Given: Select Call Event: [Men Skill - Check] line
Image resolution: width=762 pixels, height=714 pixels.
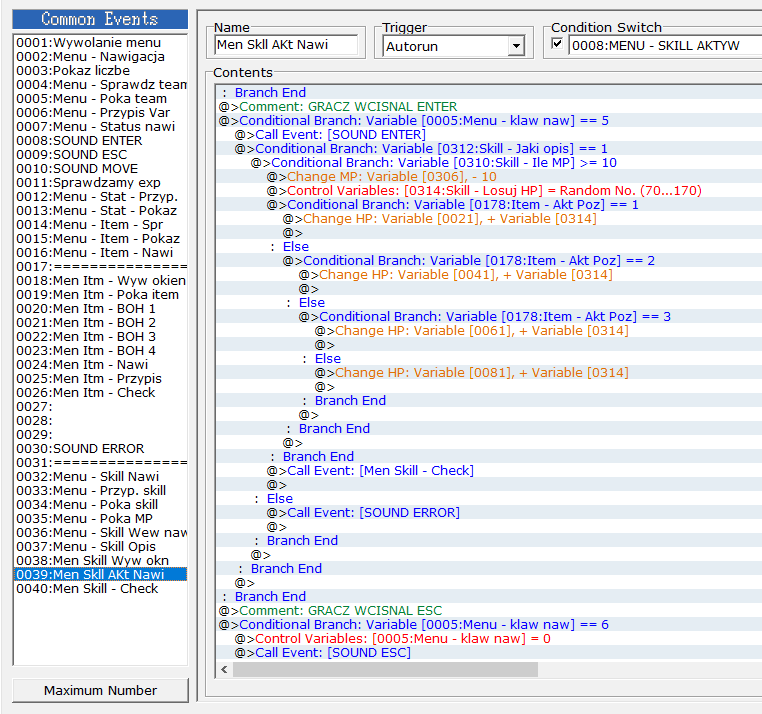Looking at the screenshot, I should click(489, 470).
